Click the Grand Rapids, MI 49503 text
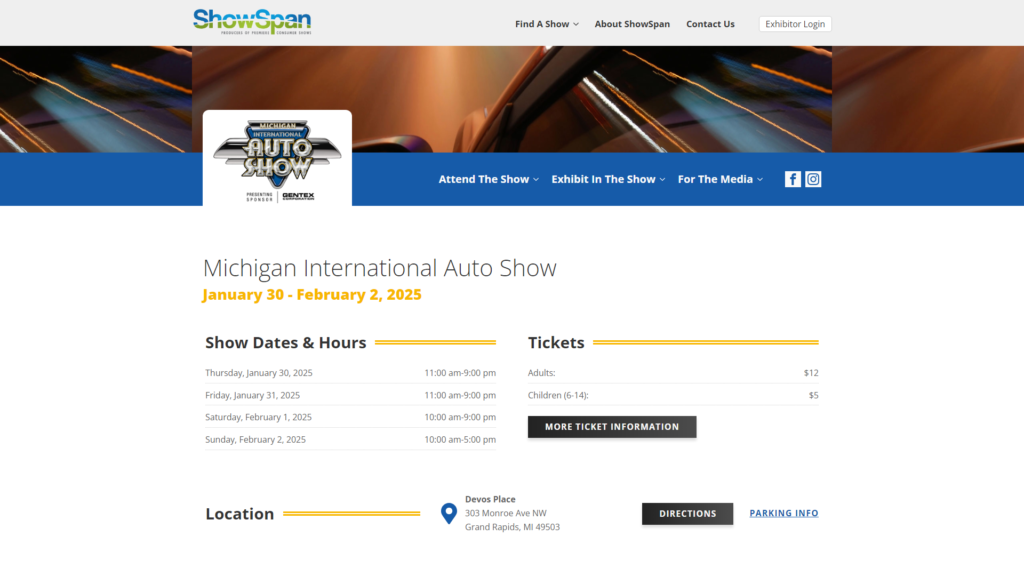The image size is (1024, 576). 512,527
